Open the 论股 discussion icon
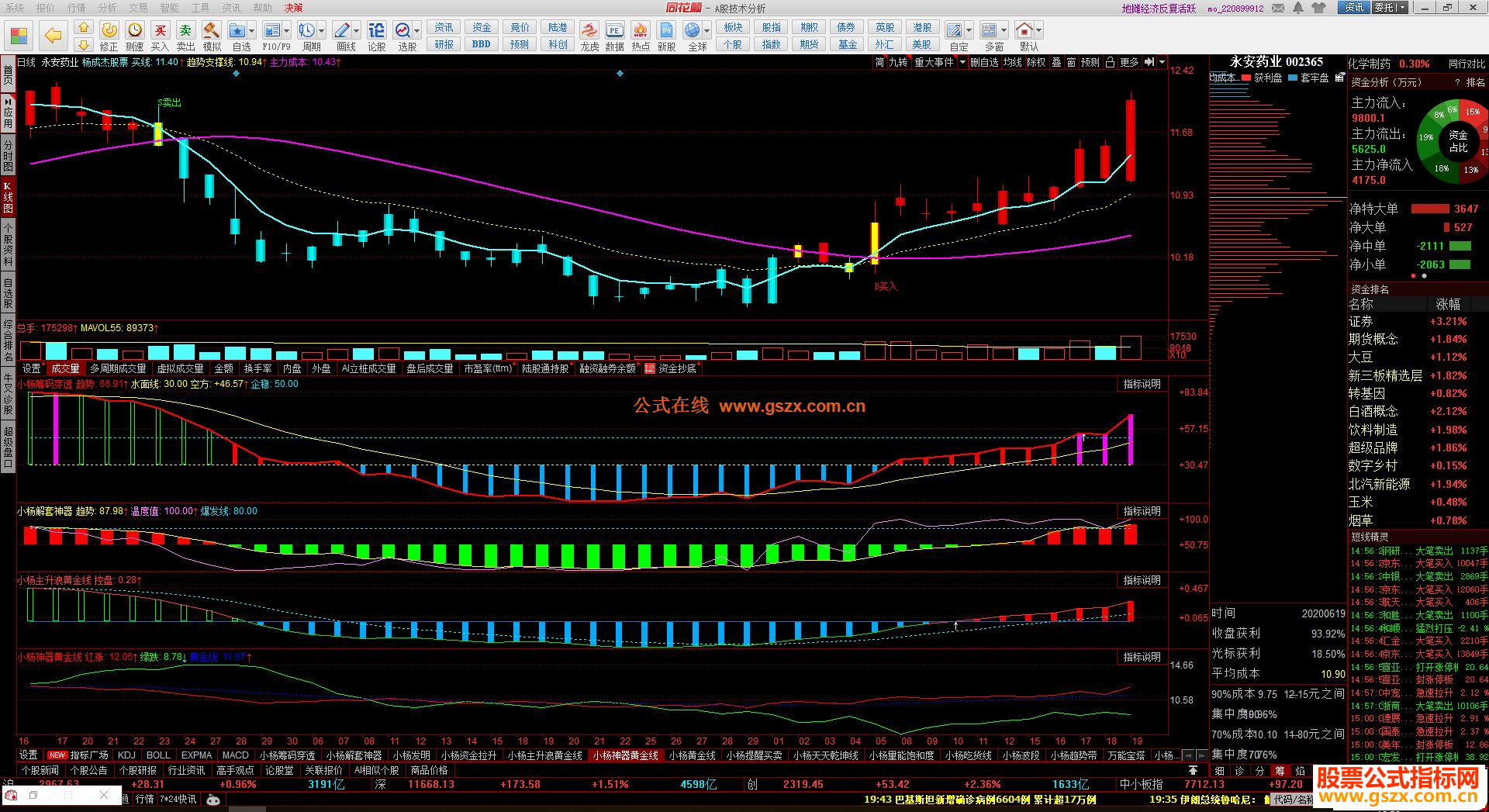This screenshot has height=812, width=1489. point(376,36)
